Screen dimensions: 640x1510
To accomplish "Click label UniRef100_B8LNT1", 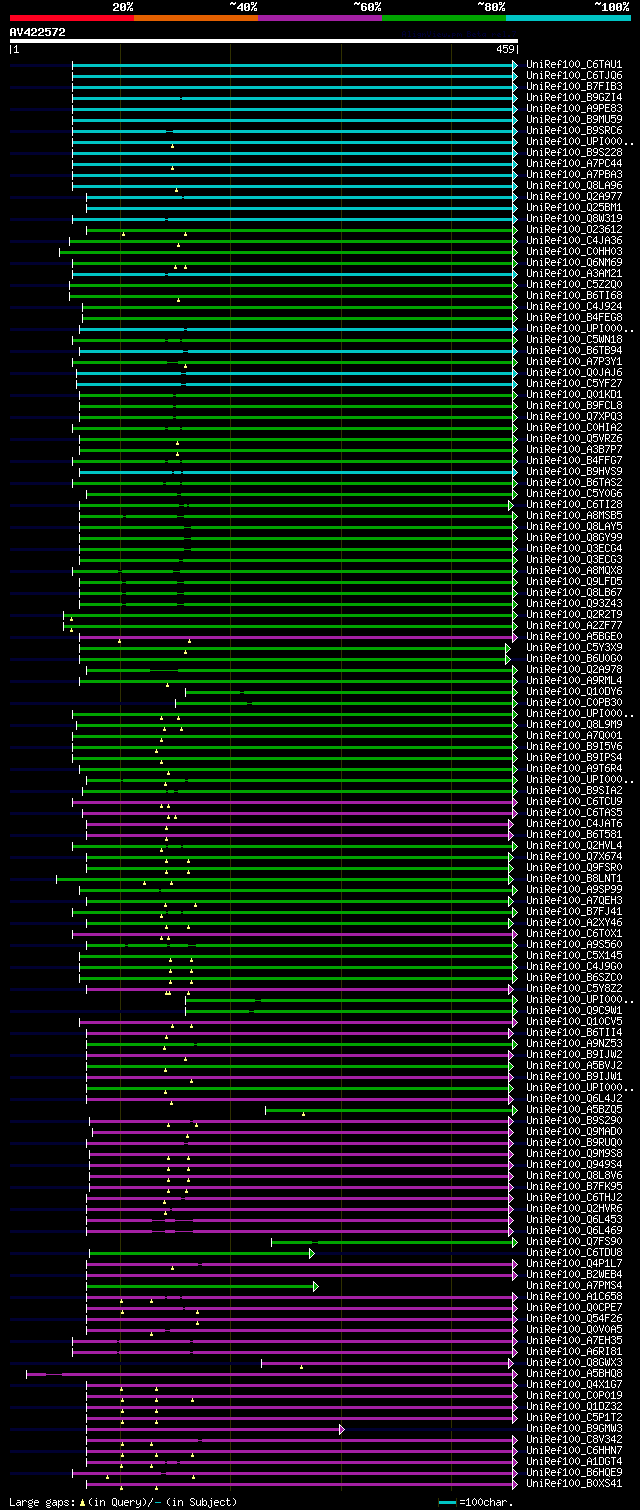I will coord(574,878).
